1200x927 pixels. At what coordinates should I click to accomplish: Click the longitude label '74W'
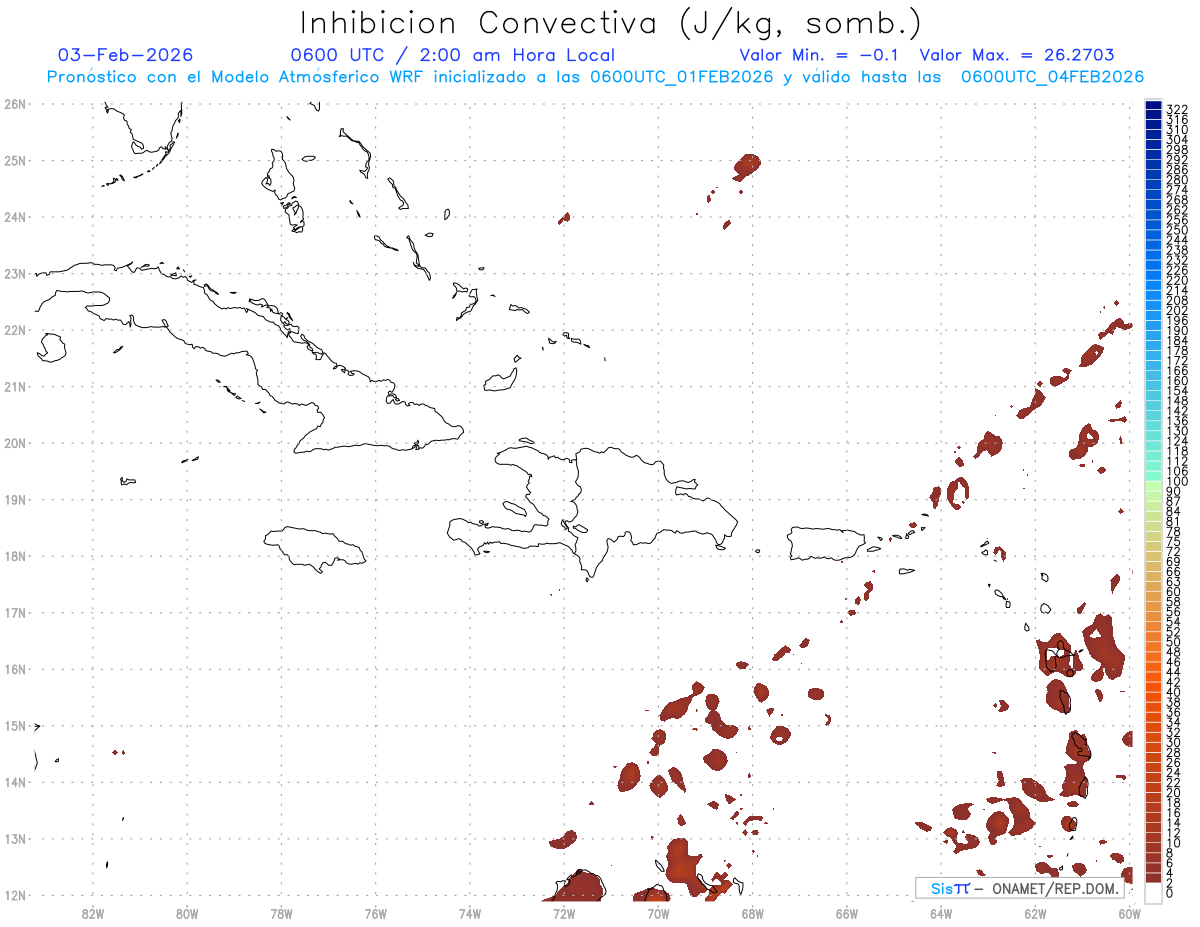click(x=470, y=912)
